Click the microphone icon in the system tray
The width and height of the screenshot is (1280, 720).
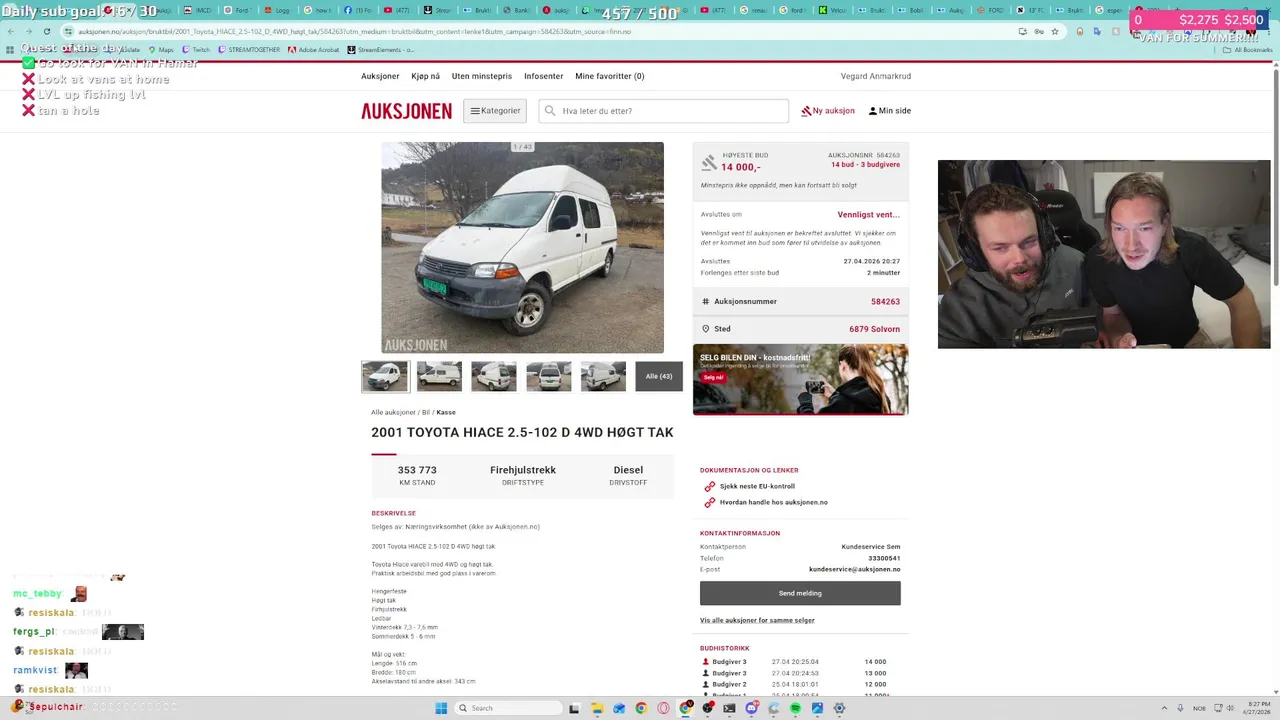click(x=1180, y=708)
